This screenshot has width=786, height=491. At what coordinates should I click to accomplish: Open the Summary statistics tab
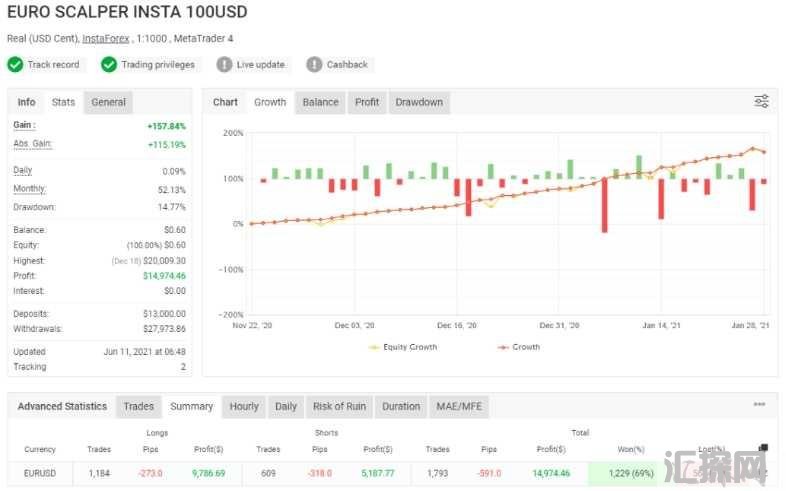[x=191, y=406]
